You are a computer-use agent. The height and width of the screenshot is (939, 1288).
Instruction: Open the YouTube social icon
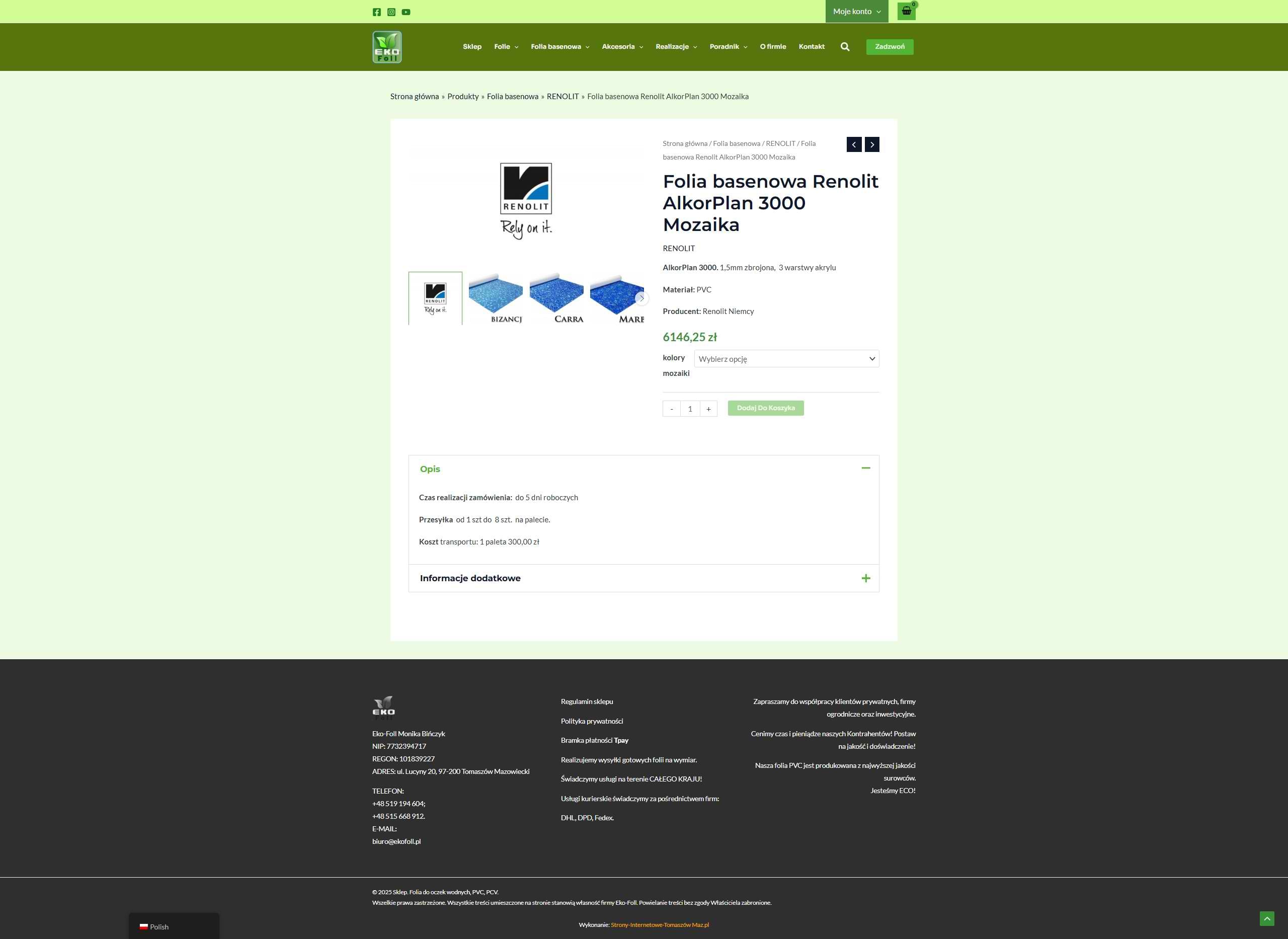coord(406,12)
